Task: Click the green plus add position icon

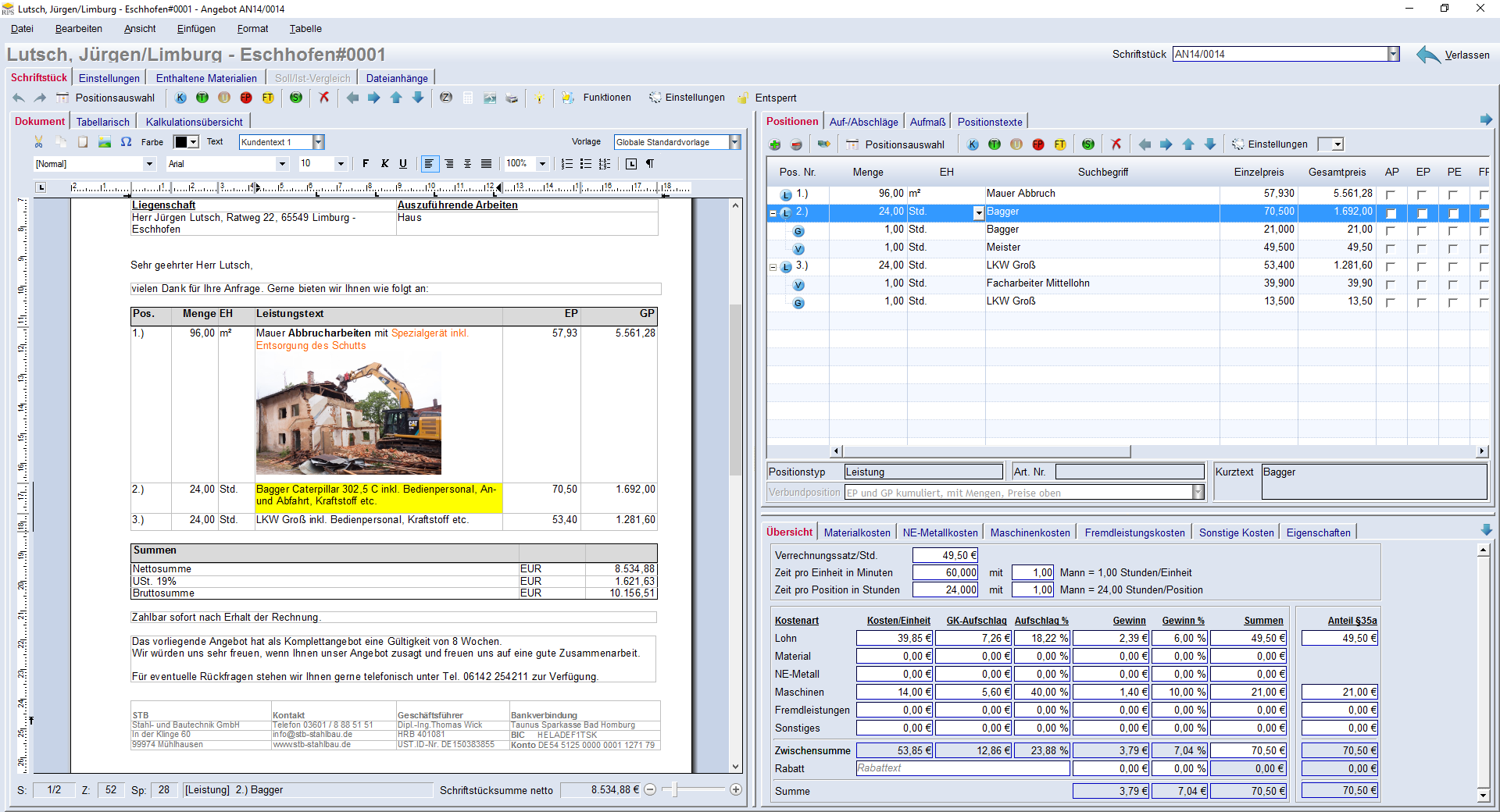Action: (x=775, y=144)
